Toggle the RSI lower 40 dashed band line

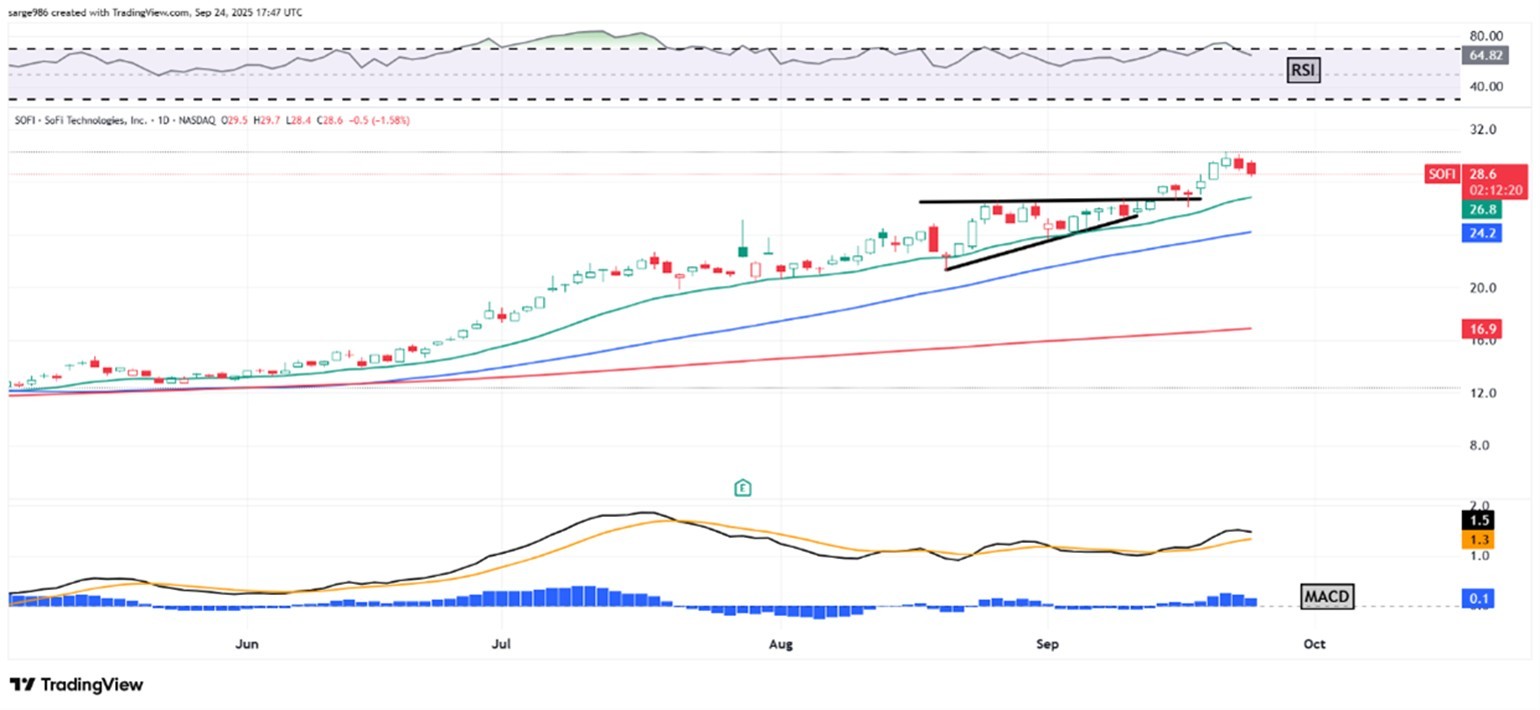(700, 99)
